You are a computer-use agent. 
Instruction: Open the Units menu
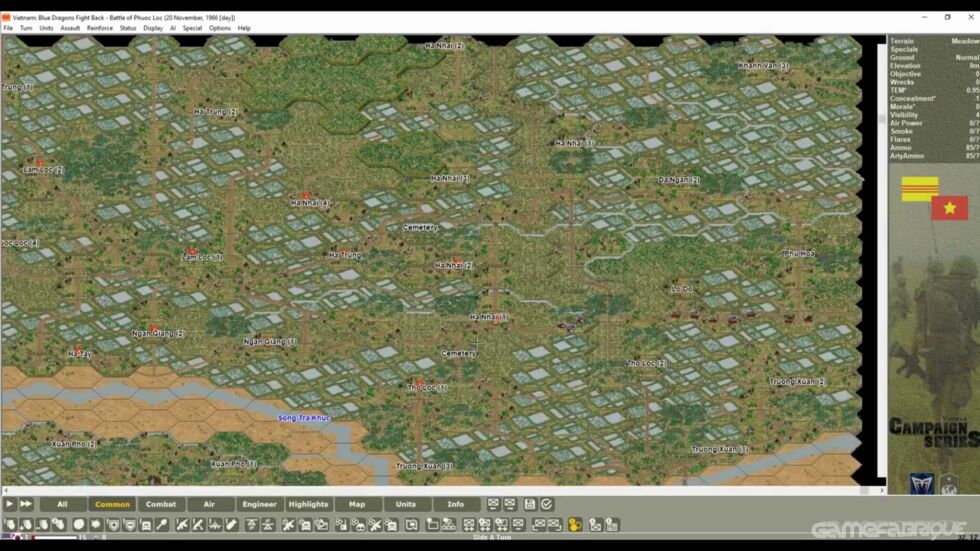click(x=46, y=28)
